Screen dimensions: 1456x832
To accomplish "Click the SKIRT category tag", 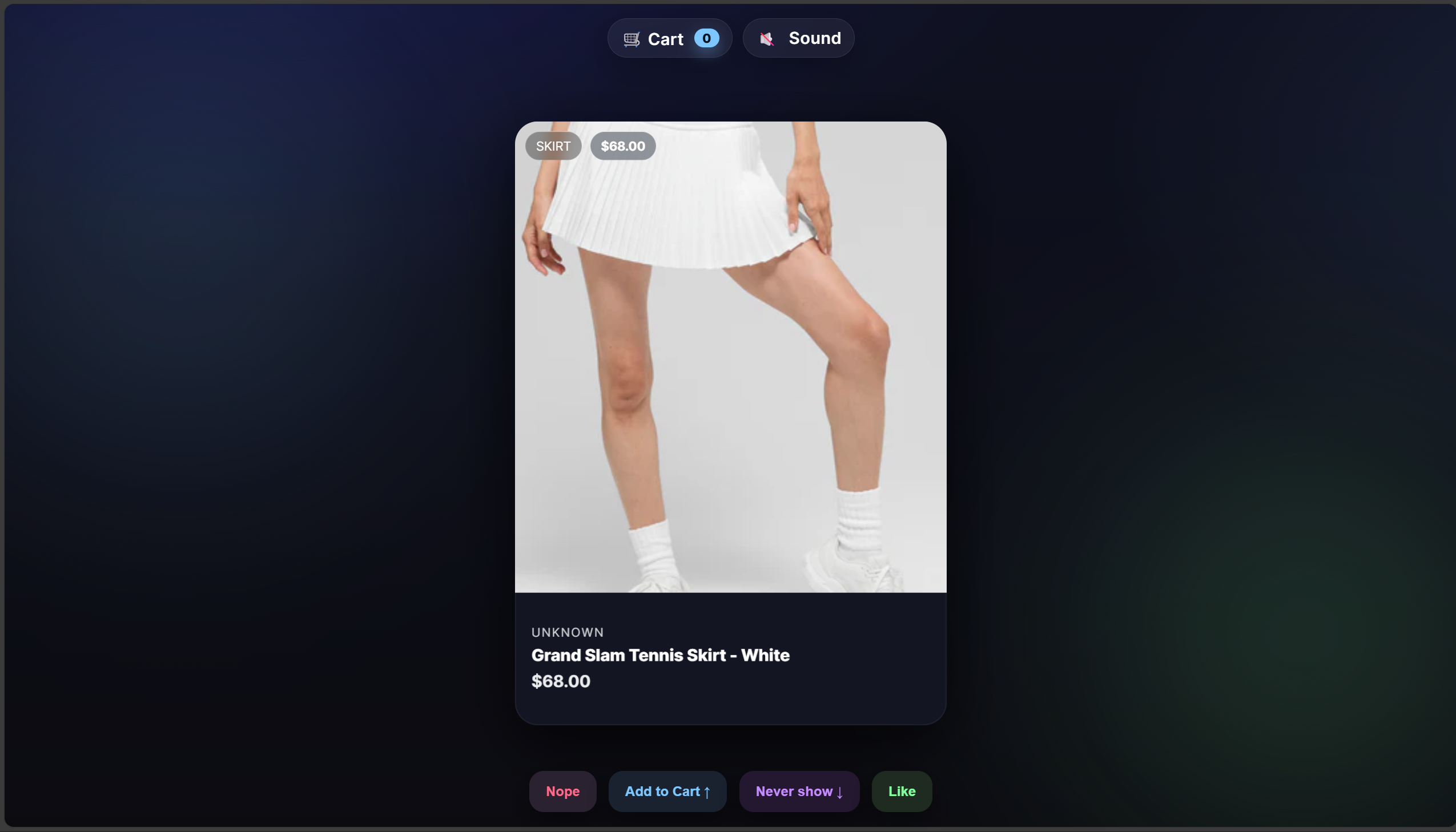I will (x=553, y=146).
